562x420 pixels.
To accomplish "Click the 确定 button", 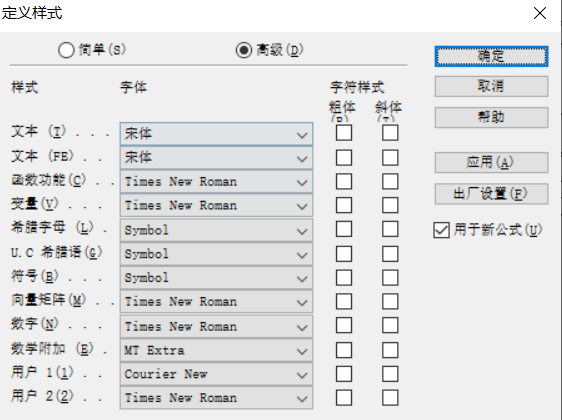I will (491, 56).
